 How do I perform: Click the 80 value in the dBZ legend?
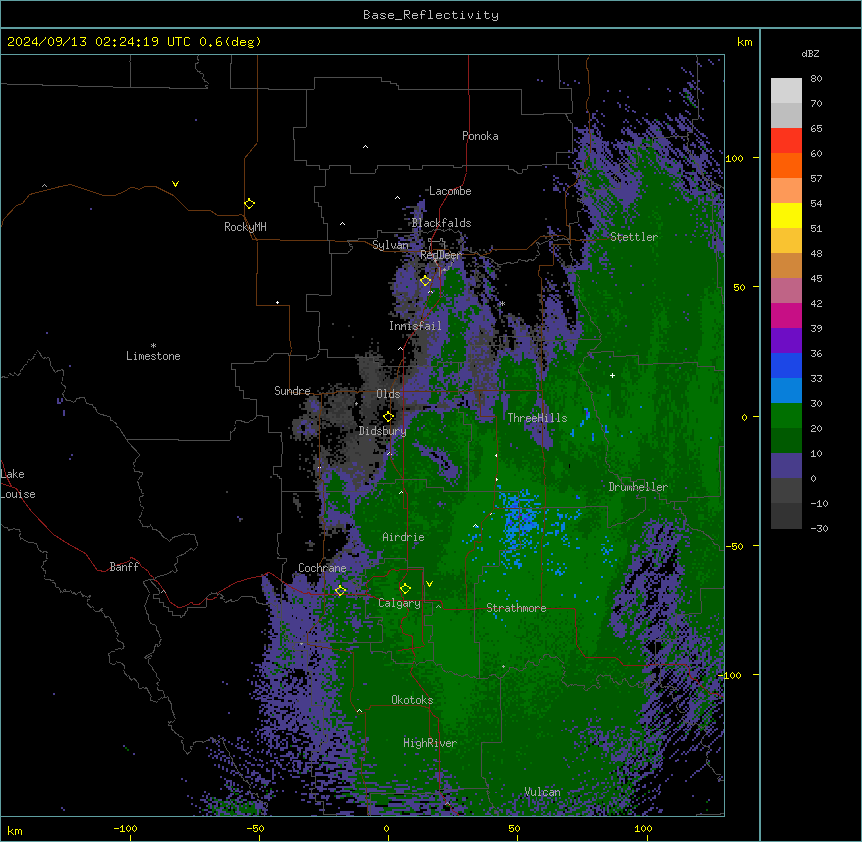[x=816, y=79]
